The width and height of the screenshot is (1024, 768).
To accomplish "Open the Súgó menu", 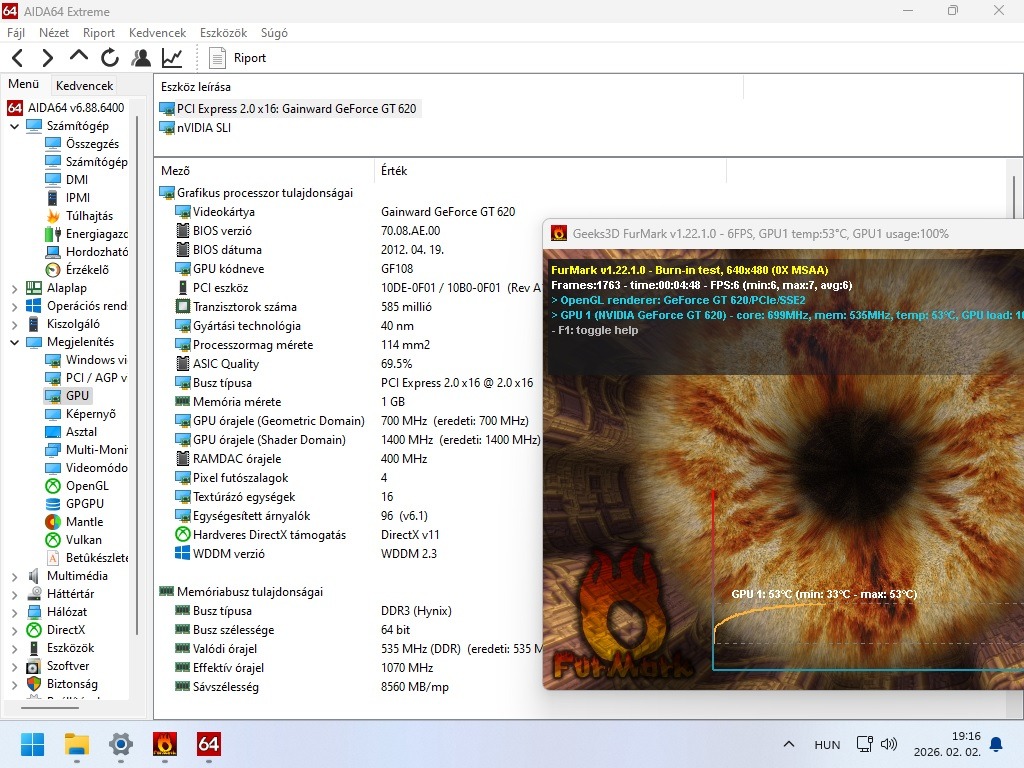I will [x=274, y=33].
